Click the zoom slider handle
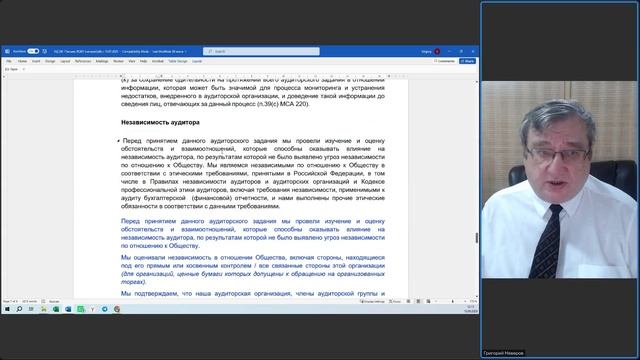This screenshot has width=640, height=360. tap(452, 301)
